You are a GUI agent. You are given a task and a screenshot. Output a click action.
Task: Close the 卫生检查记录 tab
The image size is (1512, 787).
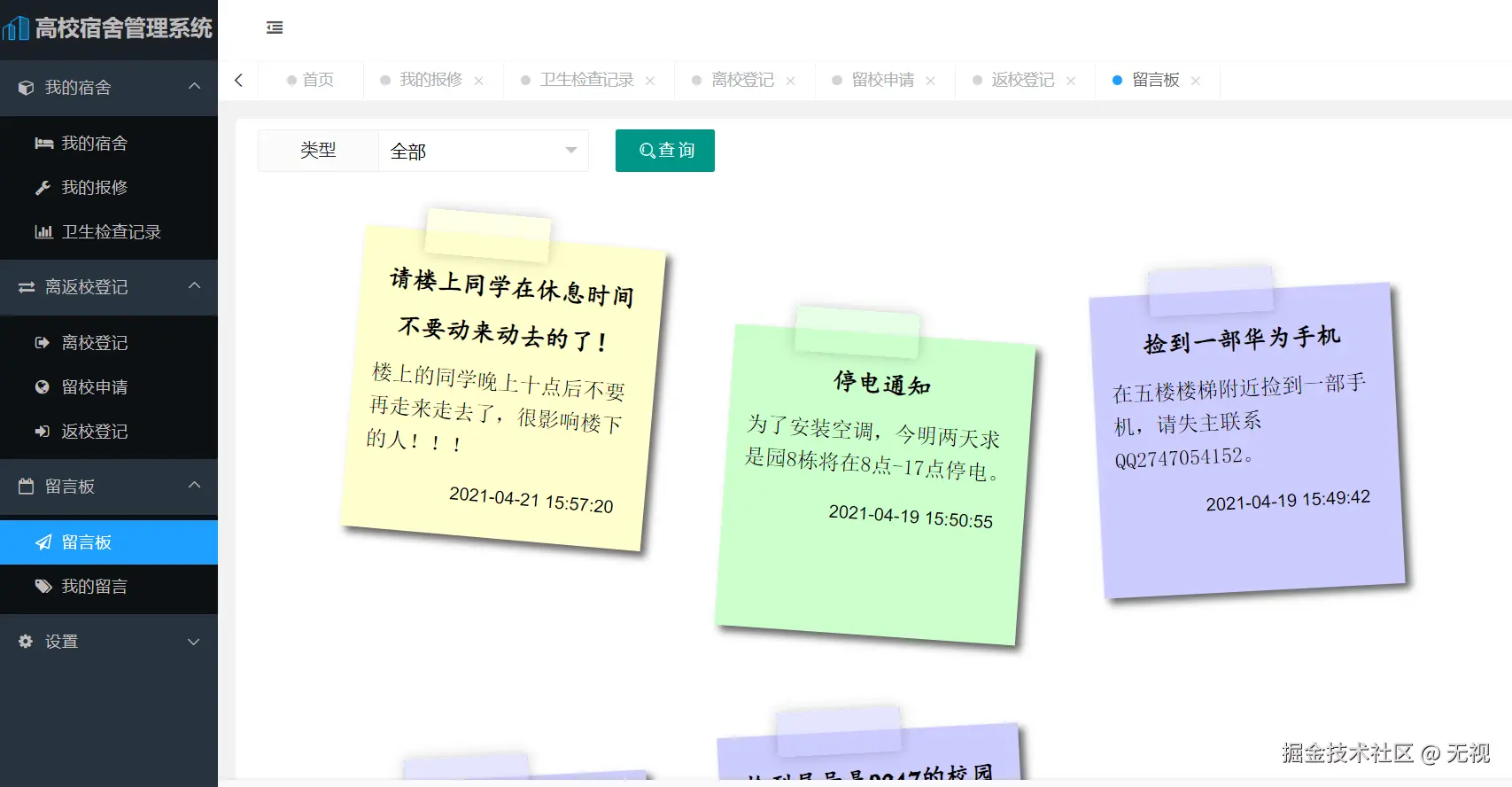coord(650,81)
